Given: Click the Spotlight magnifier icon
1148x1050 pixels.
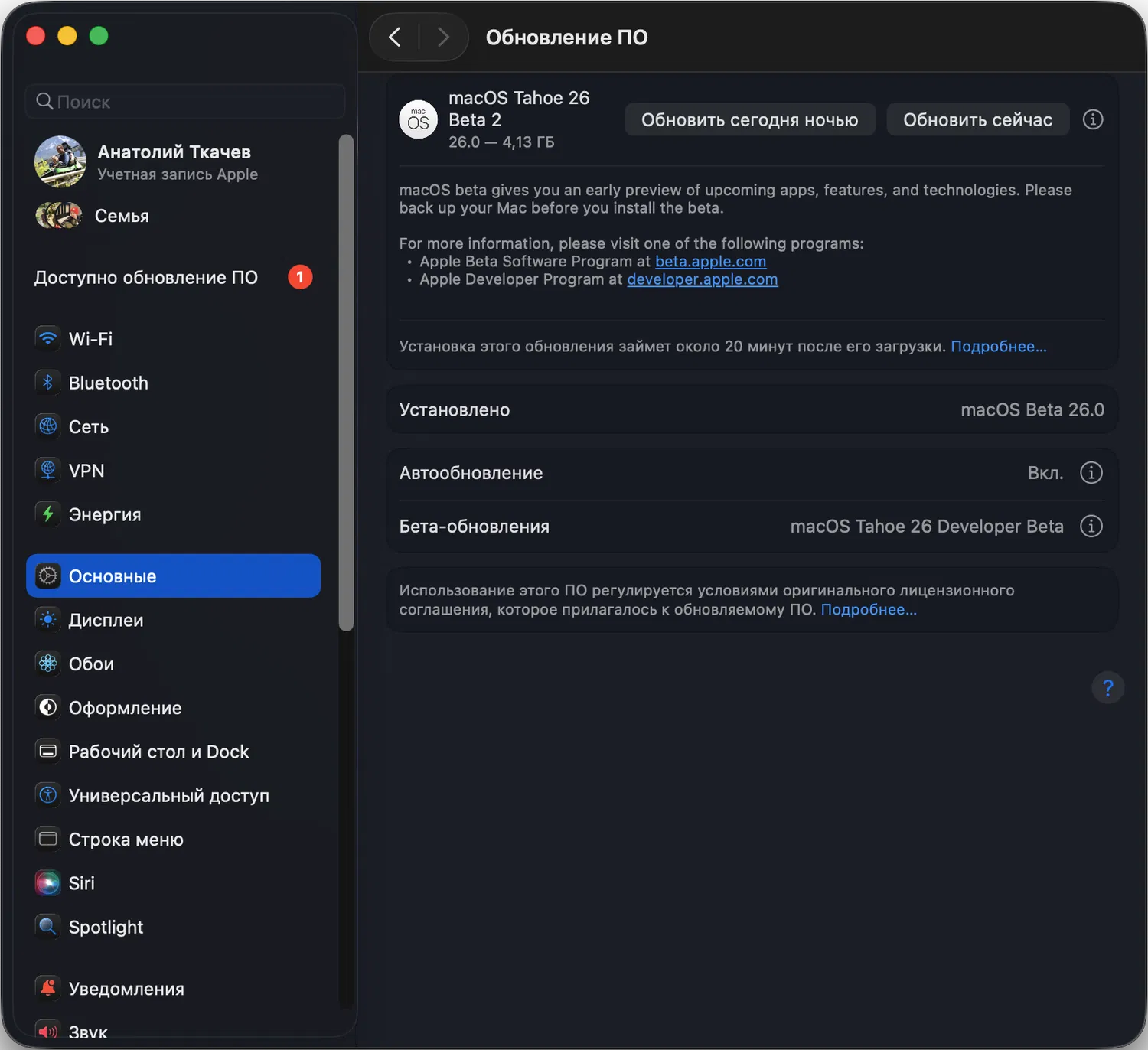Looking at the screenshot, I should coord(47,927).
